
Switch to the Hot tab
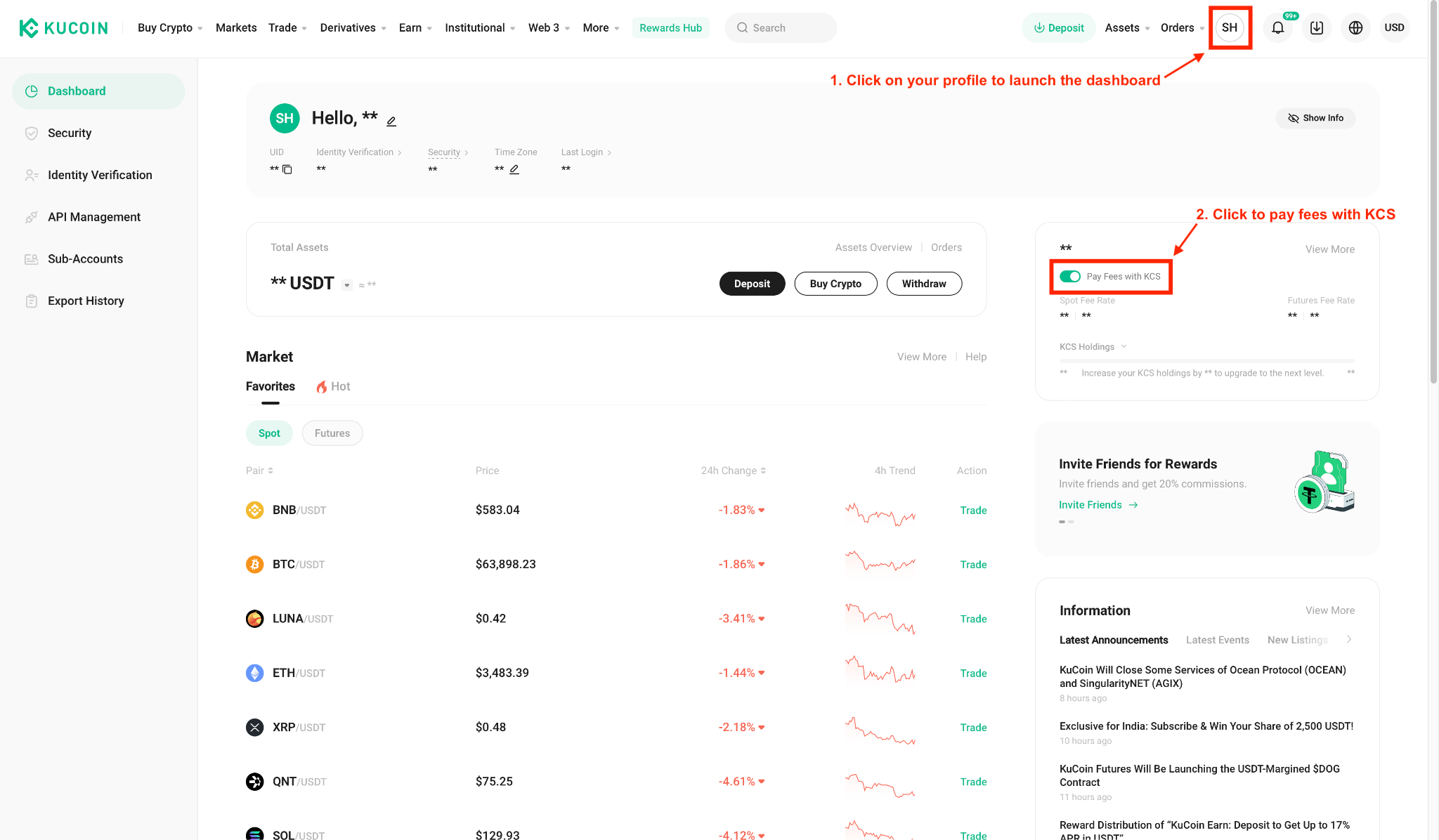pos(333,386)
